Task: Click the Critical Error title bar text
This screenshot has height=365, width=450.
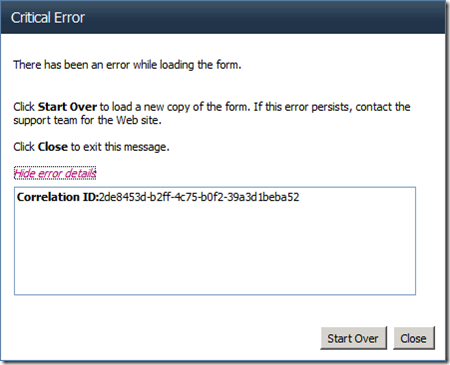Action: [x=48, y=17]
